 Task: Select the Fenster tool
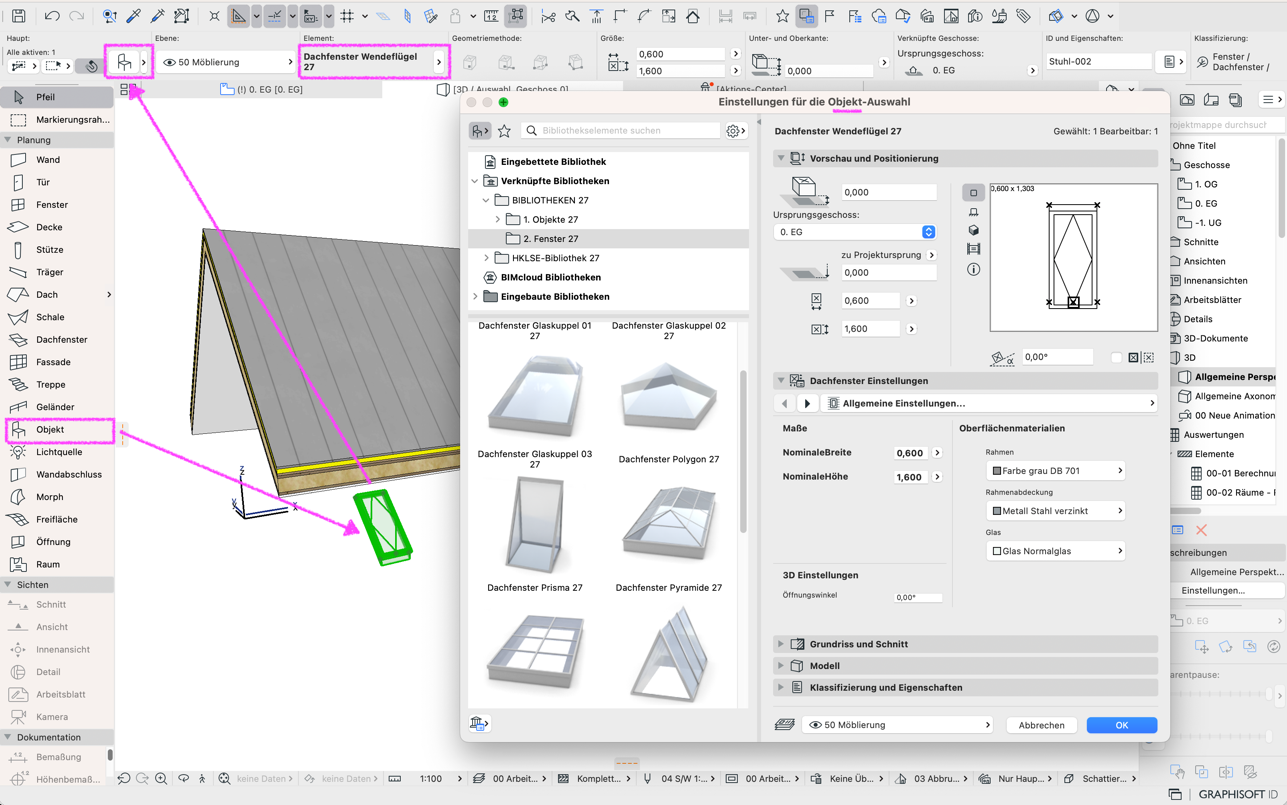click(x=57, y=205)
